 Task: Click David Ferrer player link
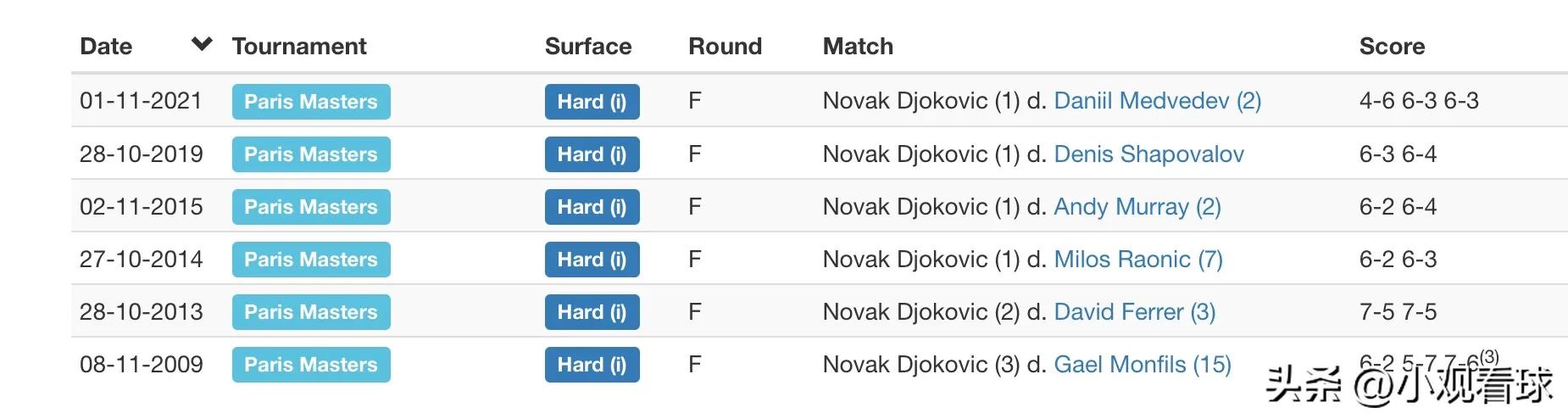pos(1134,311)
